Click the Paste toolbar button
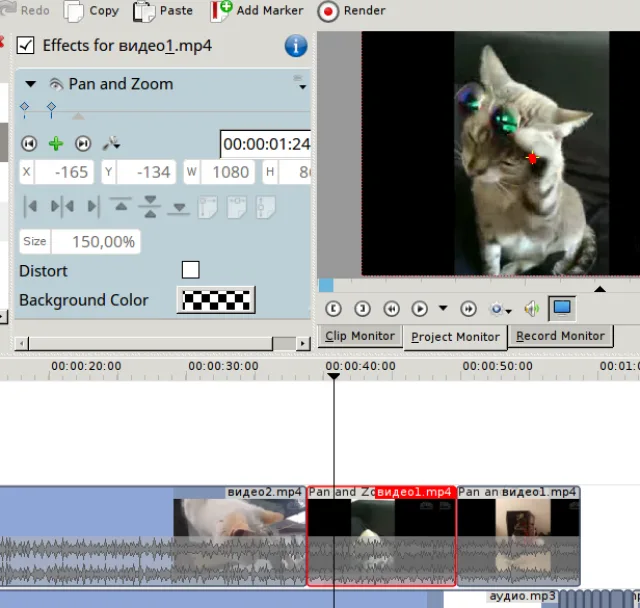The image size is (640, 608). tap(163, 11)
